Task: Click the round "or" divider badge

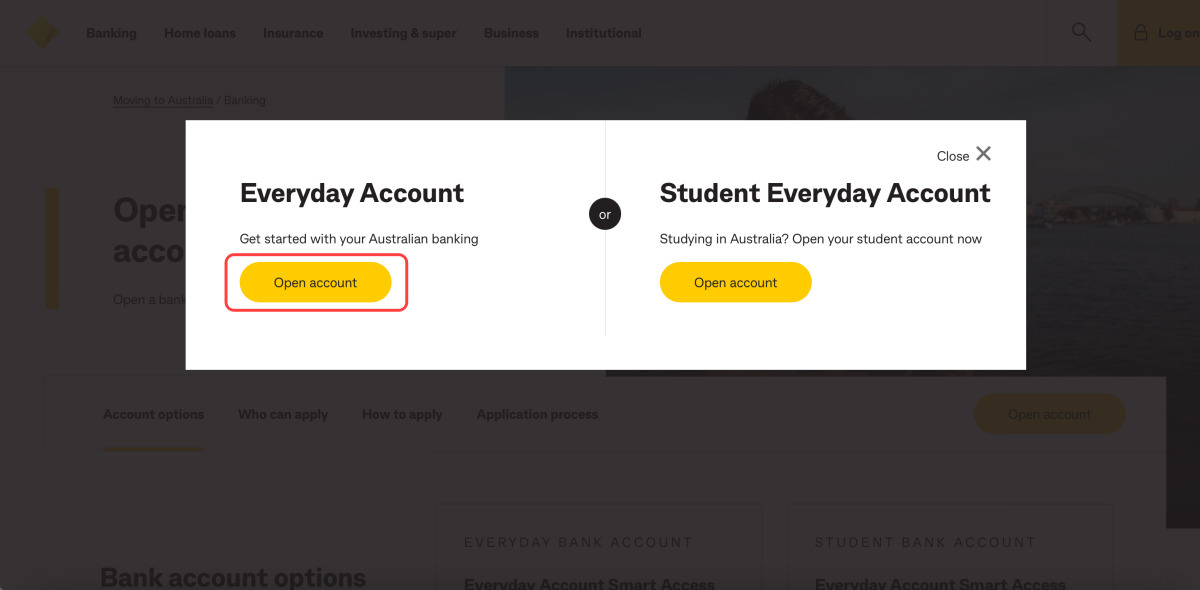Action: [605, 214]
